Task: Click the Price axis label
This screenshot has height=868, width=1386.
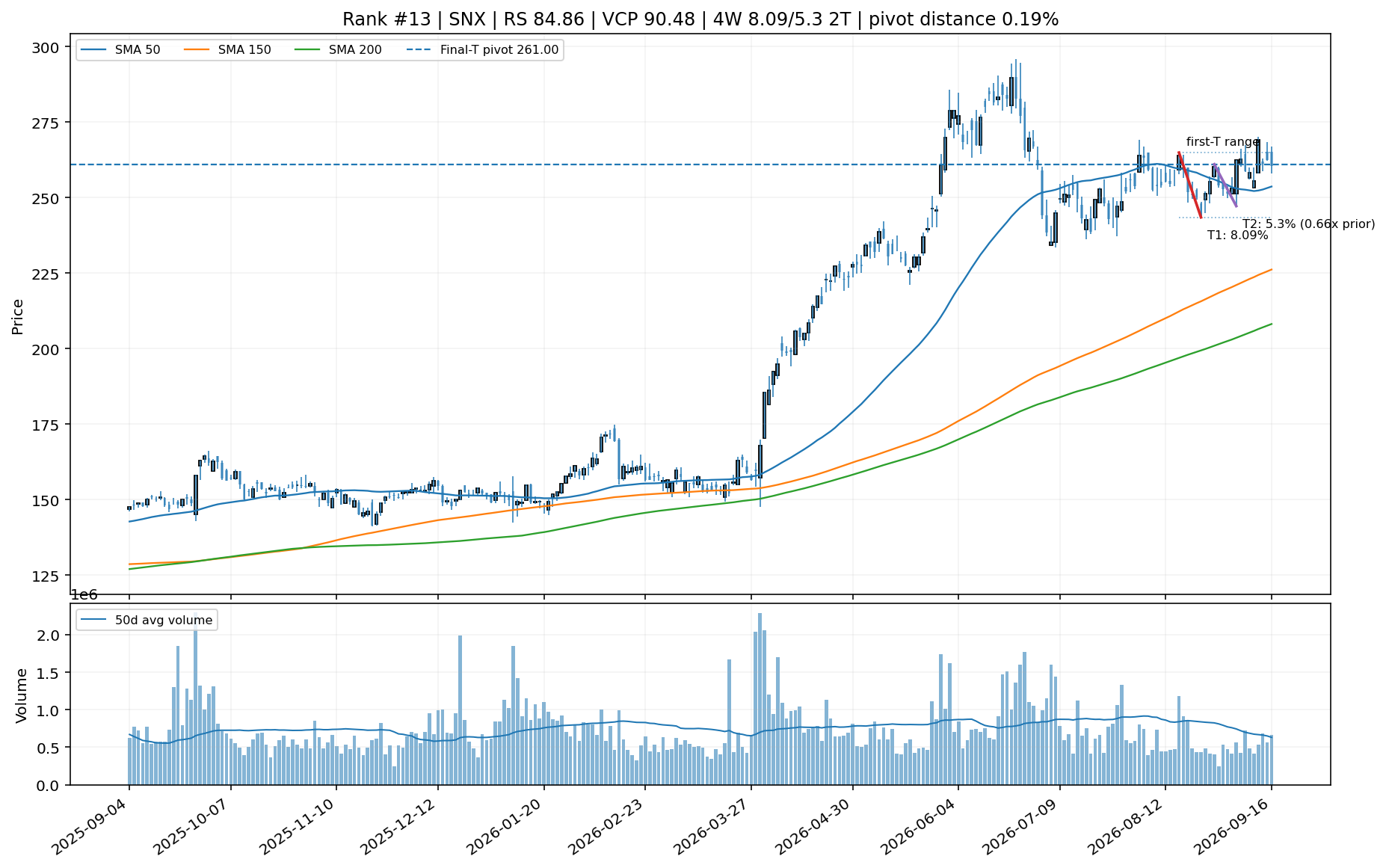Action: pos(18,316)
